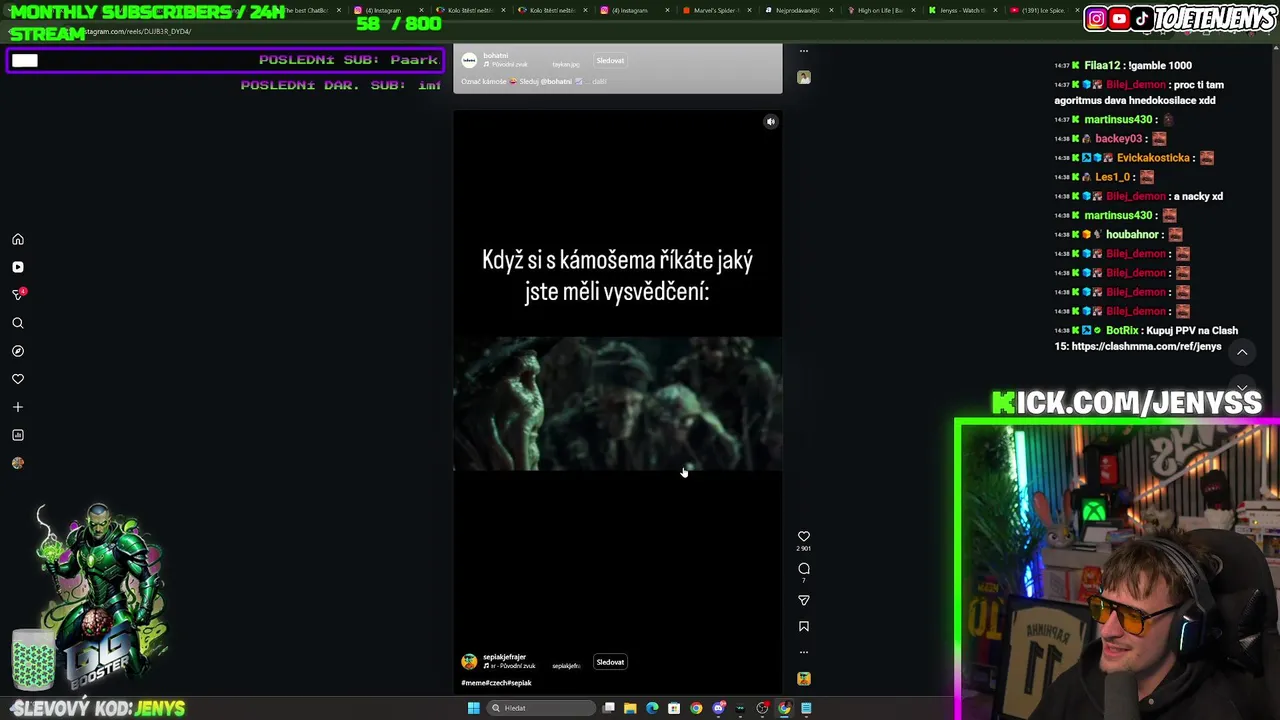The image size is (1280, 720).
Task: Switch to the Nejprodávanější browser tab
Action: pyautogui.click(x=798, y=10)
